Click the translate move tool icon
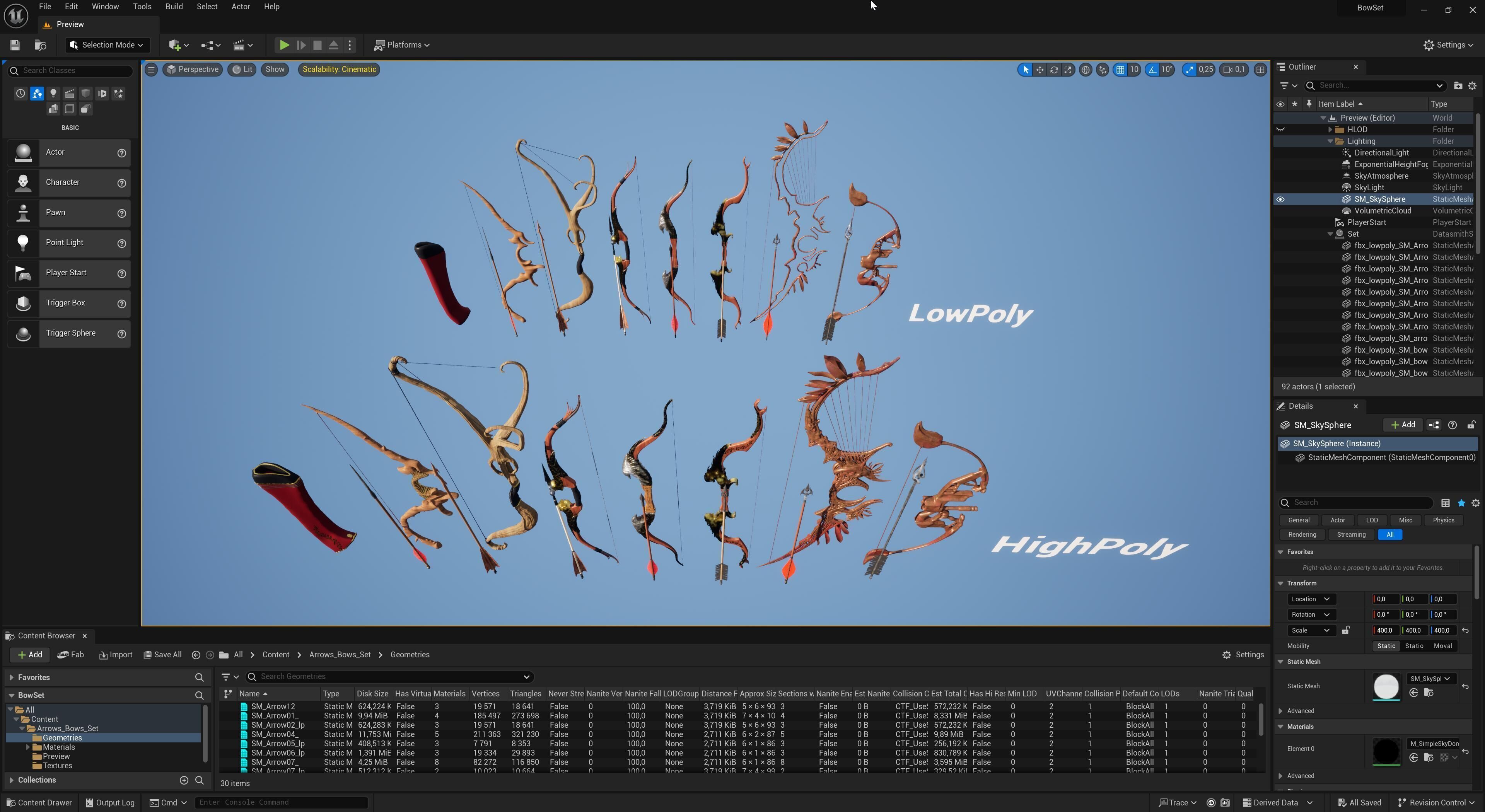The image size is (1485, 812). click(x=1039, y=70)
